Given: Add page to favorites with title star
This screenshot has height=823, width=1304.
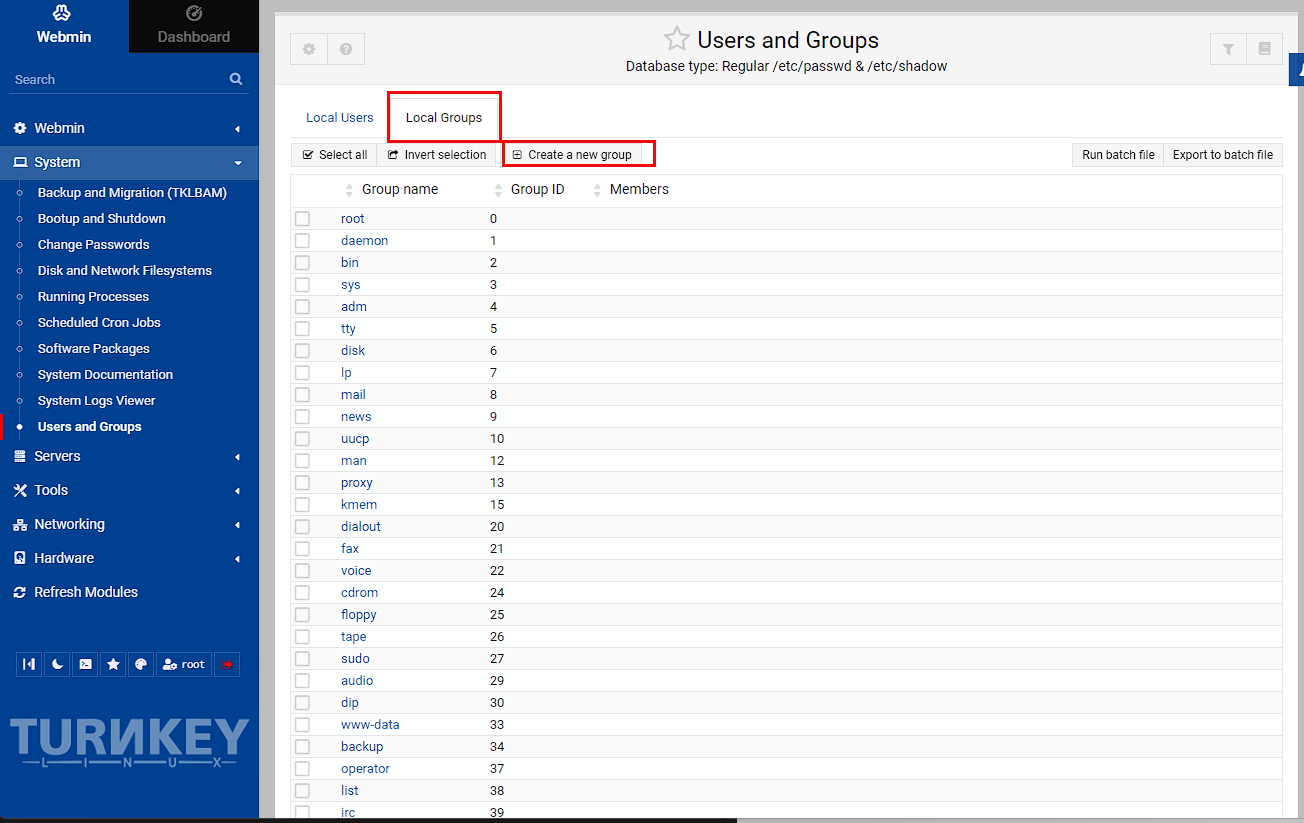Looking at the screenshot, I should [677, 40].
